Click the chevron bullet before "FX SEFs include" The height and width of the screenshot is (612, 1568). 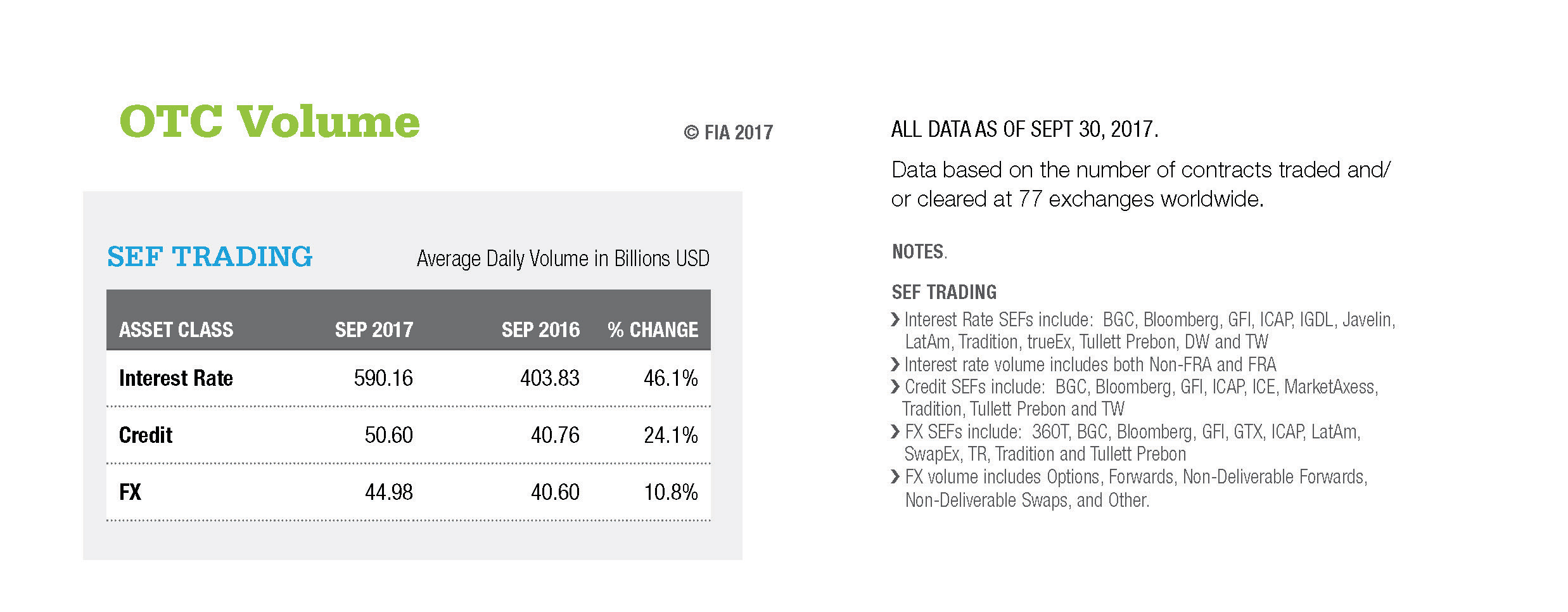point(895,432)
